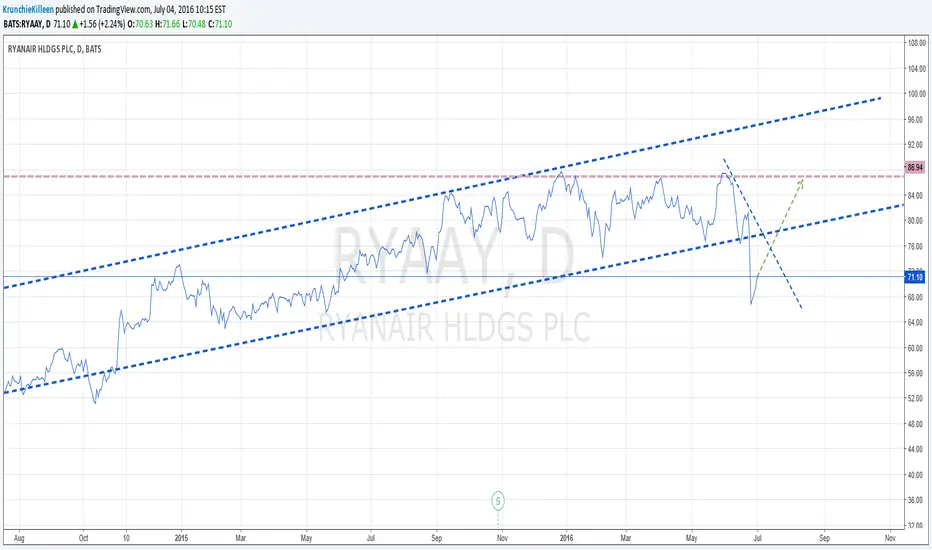Click the split event 'S' marker icon

(498, 501)
